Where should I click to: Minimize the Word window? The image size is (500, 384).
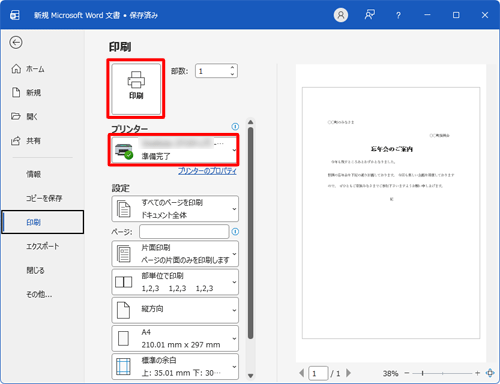[x=427, y=15]
